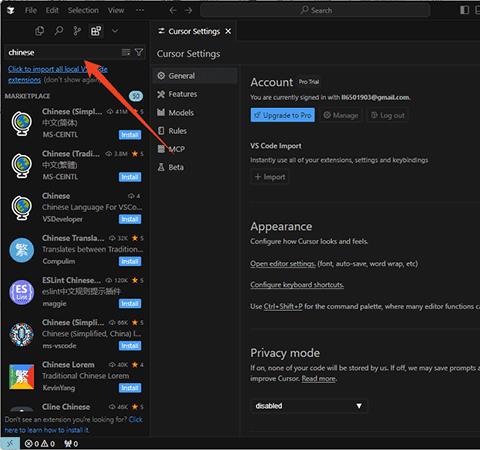The image size is (480, 450).
Task: Go back with the left arrow
Action: (x=172, y=10)
